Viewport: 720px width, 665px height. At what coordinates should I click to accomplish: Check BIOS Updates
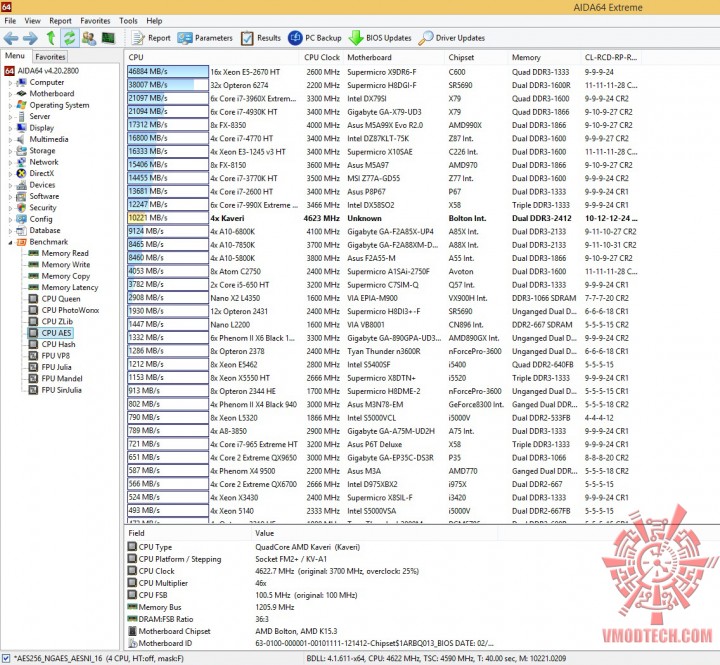(380, 38)
